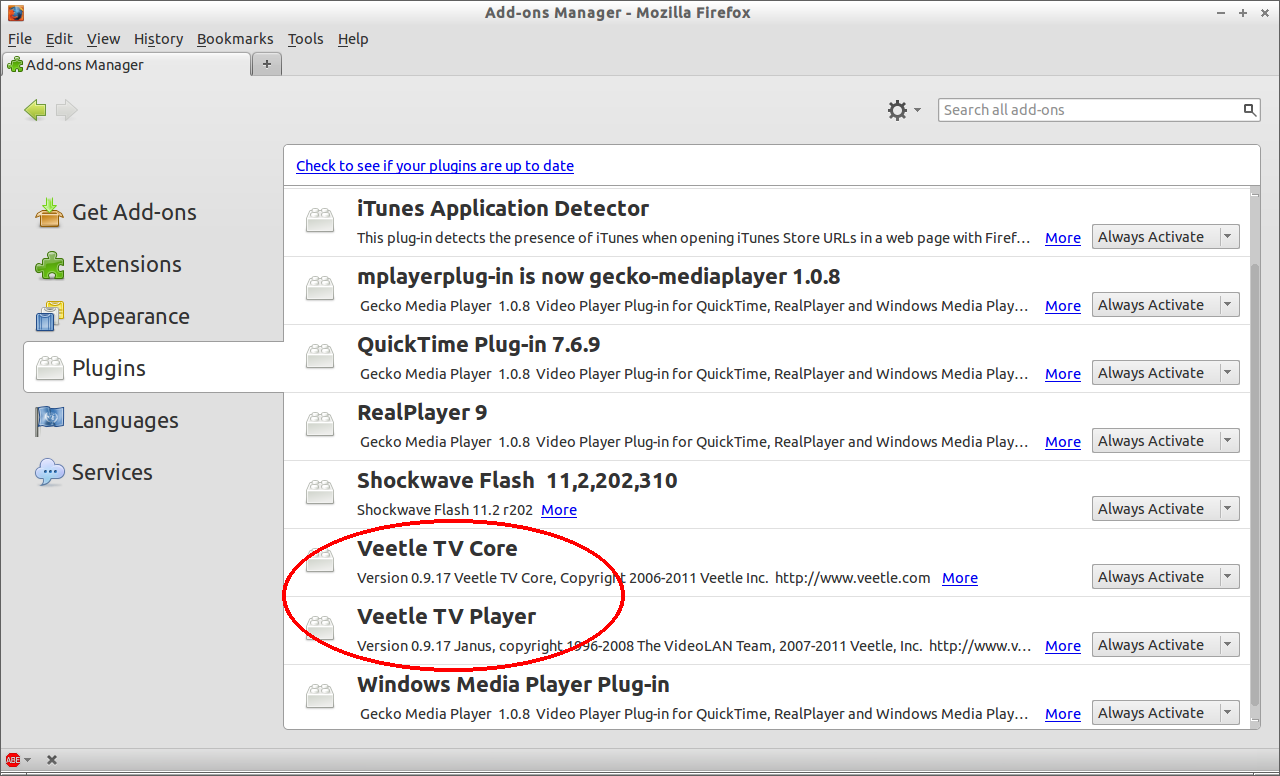This screenshot has height=776, width=1280.
Task: Open the File menu
Action: 20,39
